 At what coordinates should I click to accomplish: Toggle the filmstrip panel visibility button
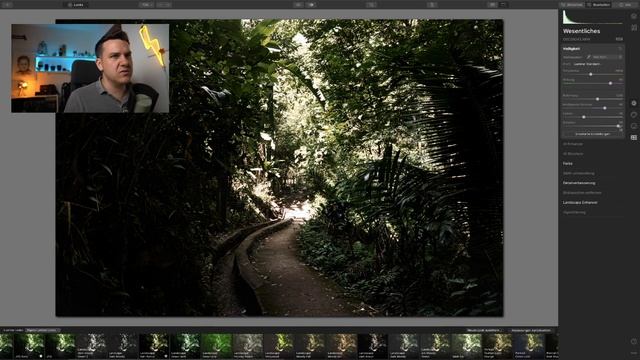493,4
